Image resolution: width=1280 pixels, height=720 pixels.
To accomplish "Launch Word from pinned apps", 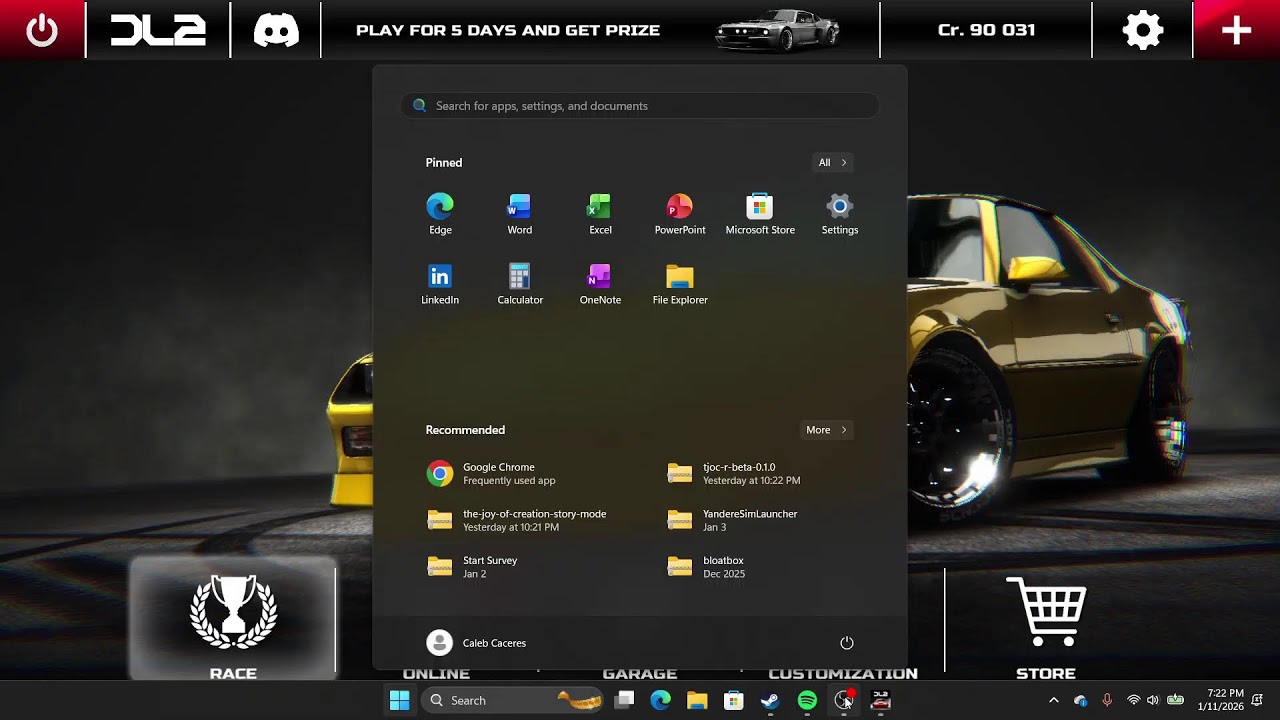I will pos(520,215).
